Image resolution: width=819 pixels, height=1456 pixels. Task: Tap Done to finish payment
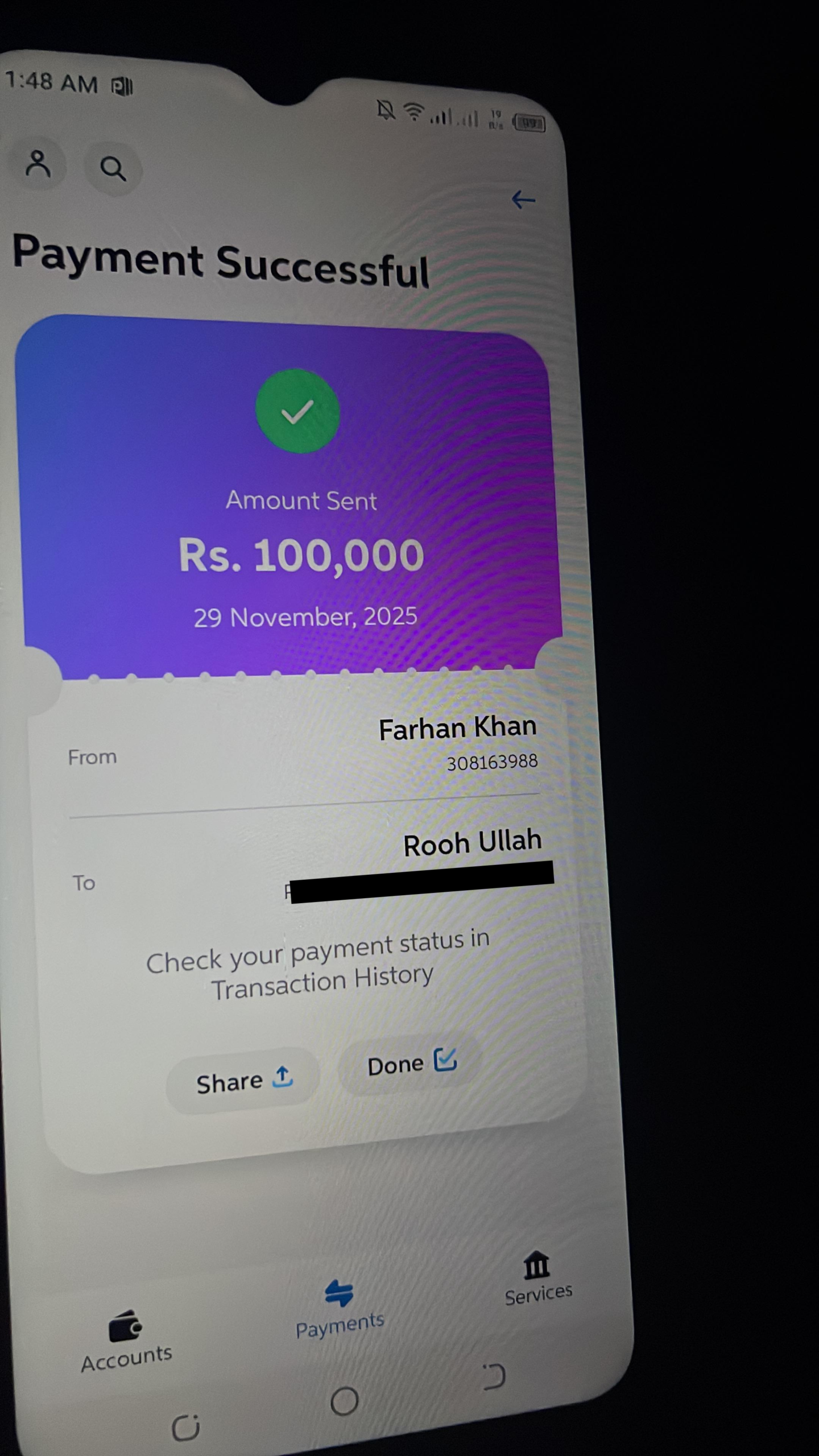tap(411, 1063)
